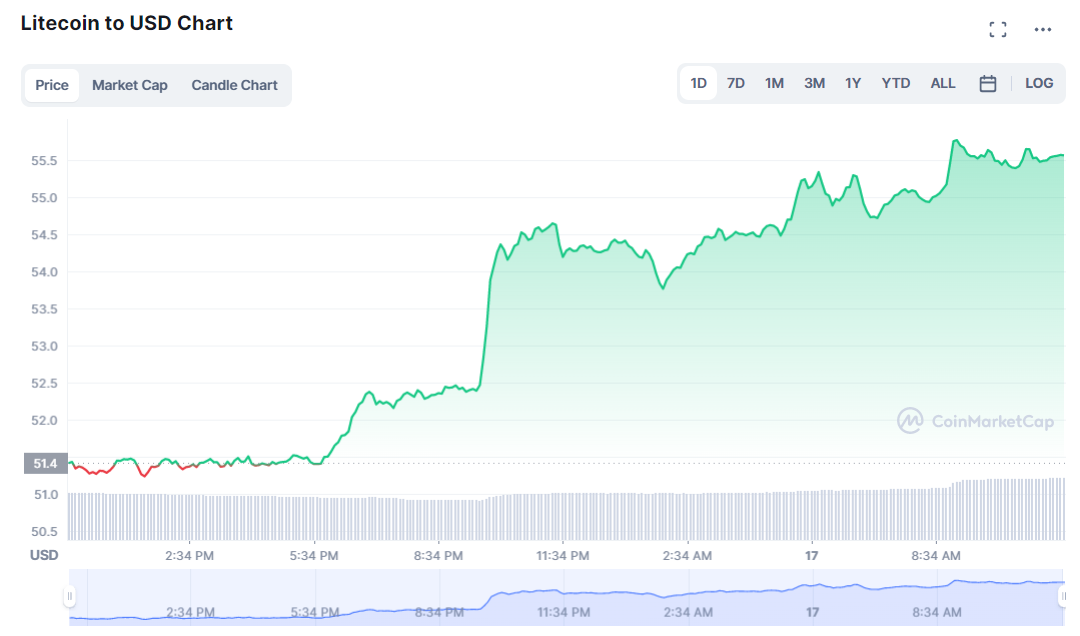Screen dimensions: 1080x636
Task: Open fullscreen chart view icon
Action: tap(997, 29)
